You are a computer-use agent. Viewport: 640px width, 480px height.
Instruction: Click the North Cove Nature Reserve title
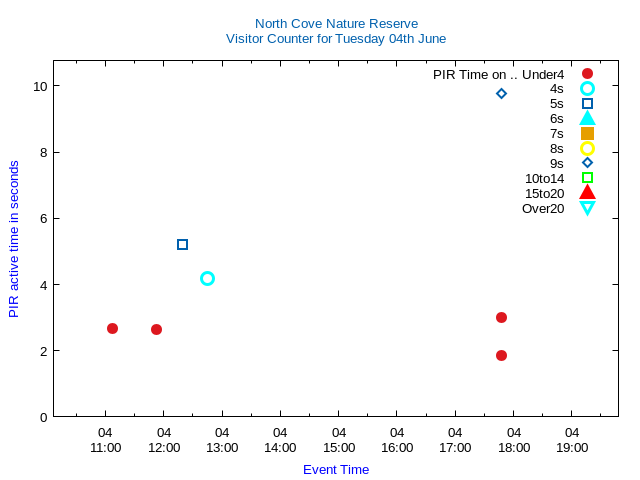click(x=336, y=23)
